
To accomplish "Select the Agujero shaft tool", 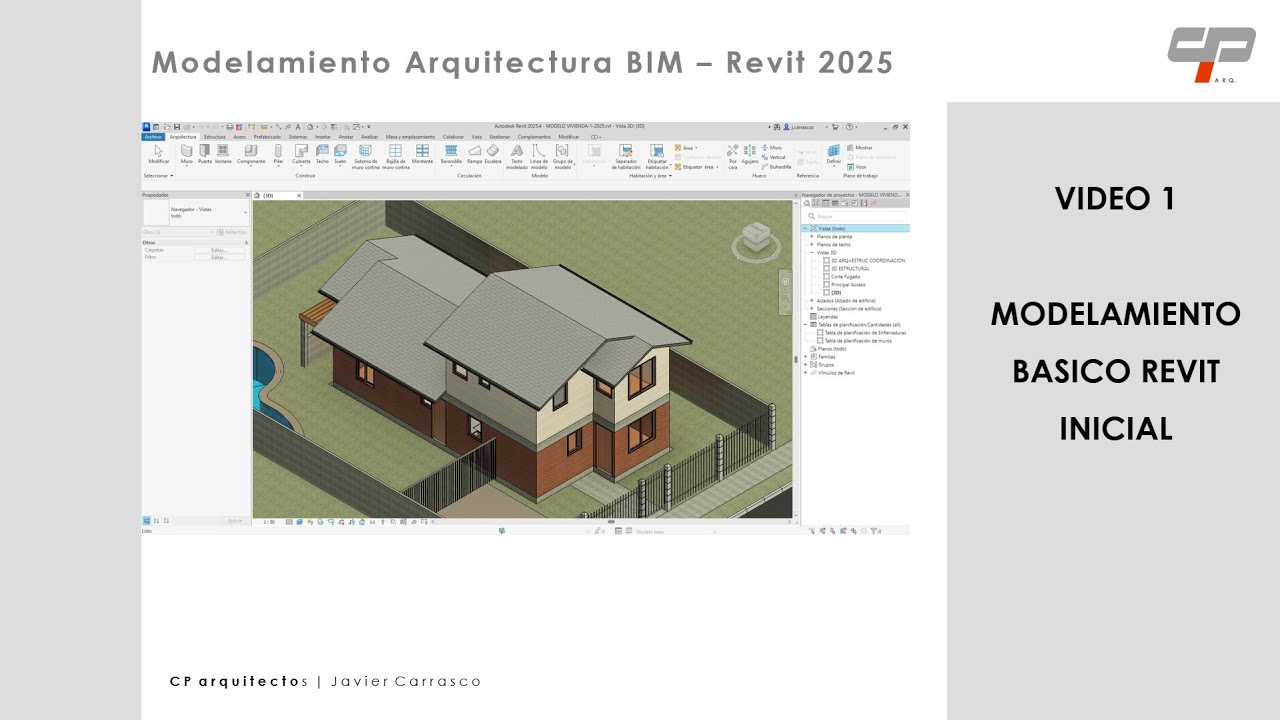I will (x=750, y=153).
